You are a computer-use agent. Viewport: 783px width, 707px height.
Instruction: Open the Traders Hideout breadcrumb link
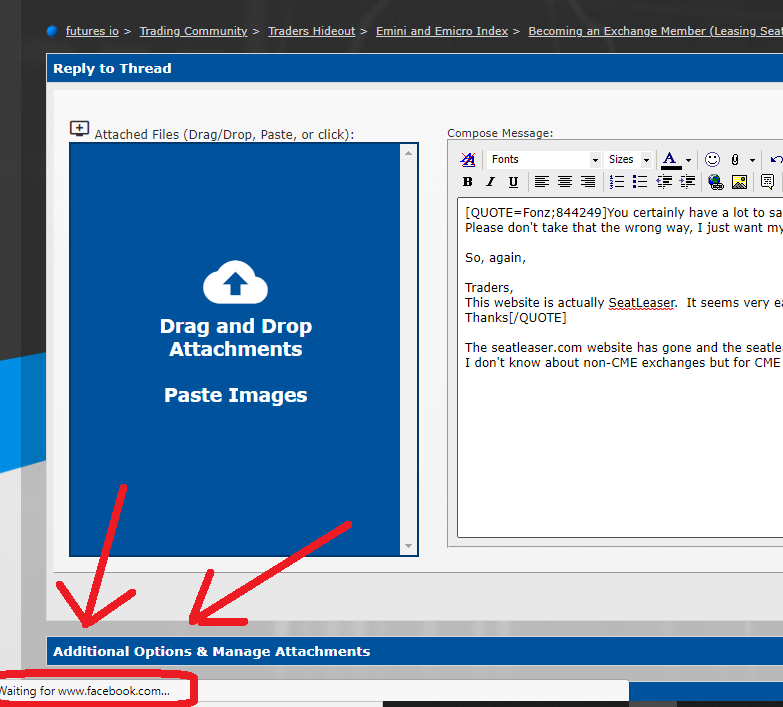click(x=312, y=31)
